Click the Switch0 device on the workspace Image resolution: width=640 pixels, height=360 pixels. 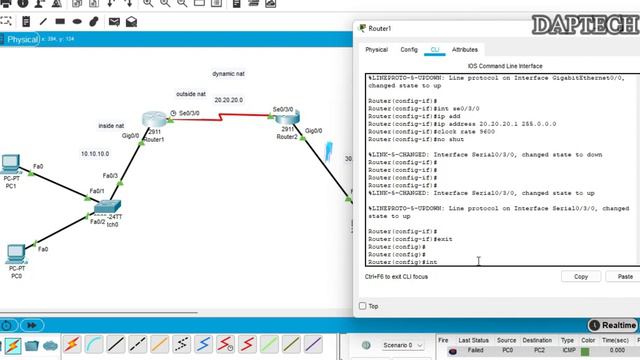(107, 207)
